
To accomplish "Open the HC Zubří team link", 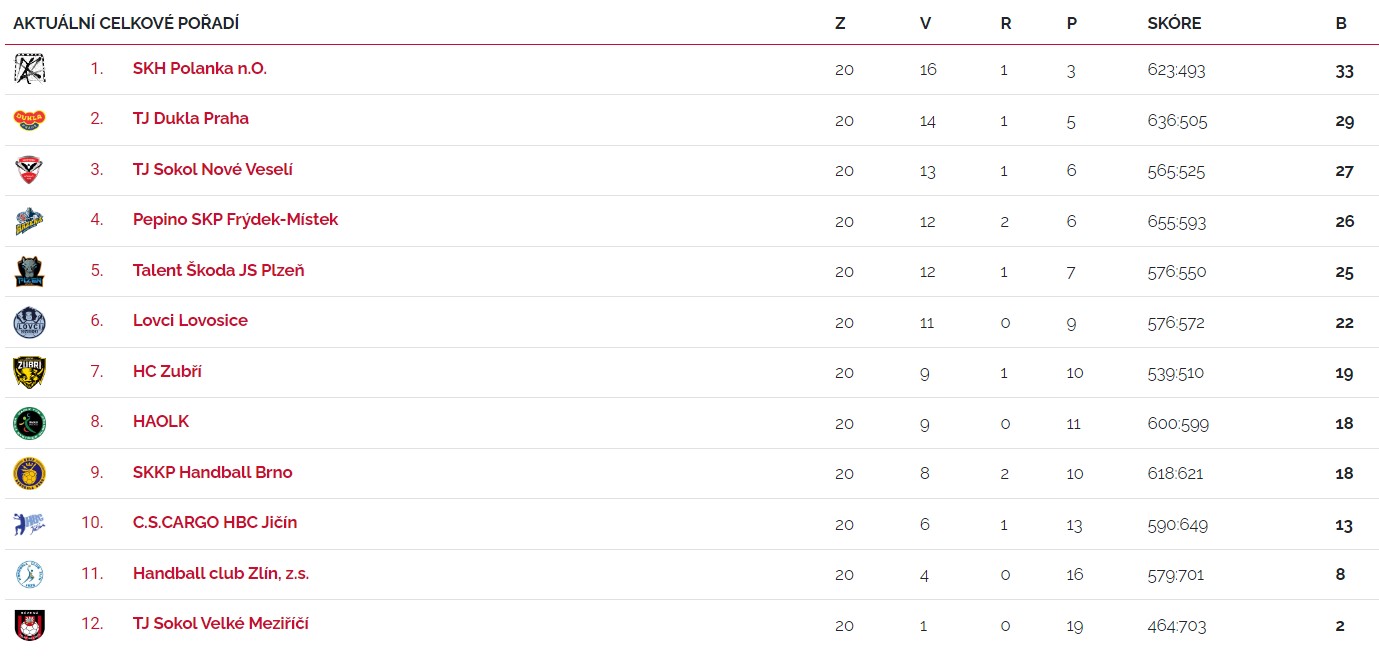I will pos(167,372).
